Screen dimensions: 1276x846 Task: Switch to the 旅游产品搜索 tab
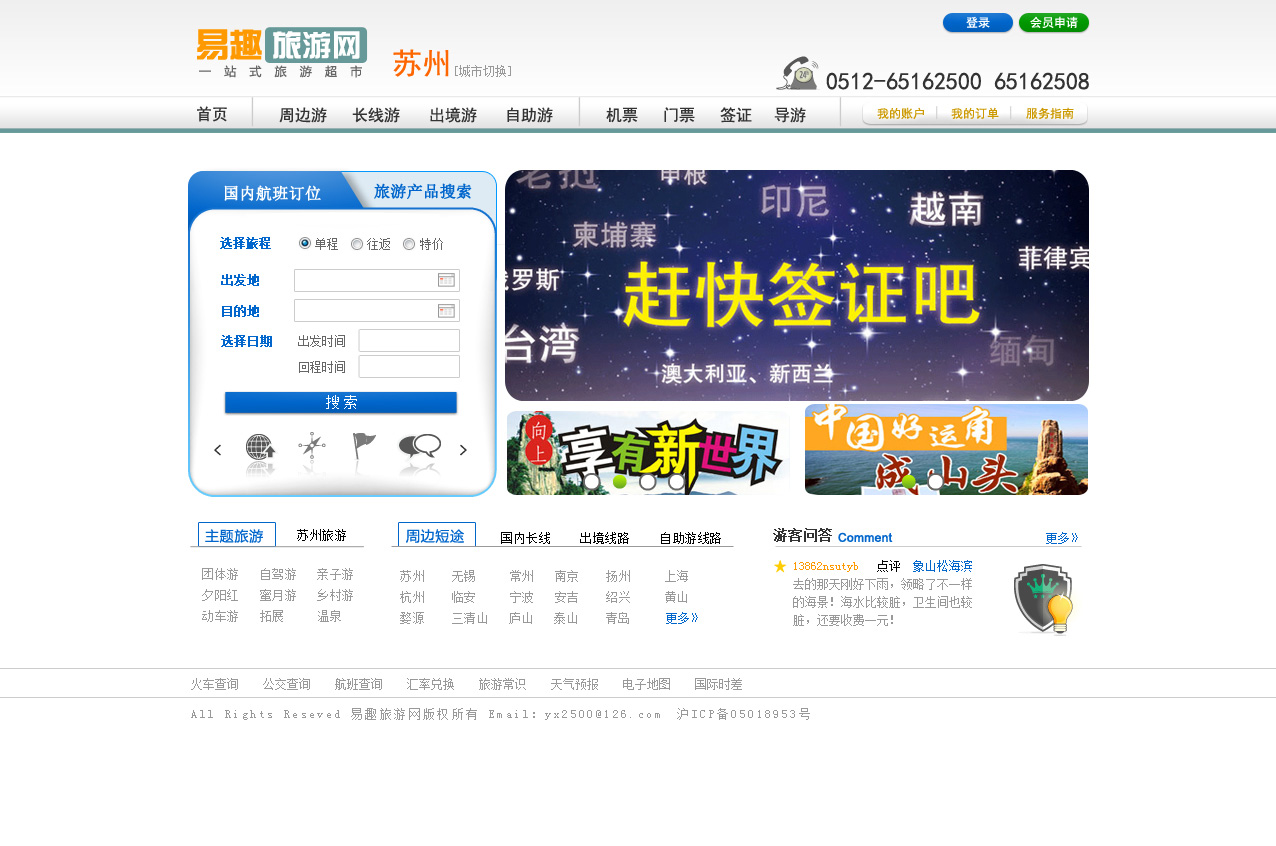pos(422,191)
